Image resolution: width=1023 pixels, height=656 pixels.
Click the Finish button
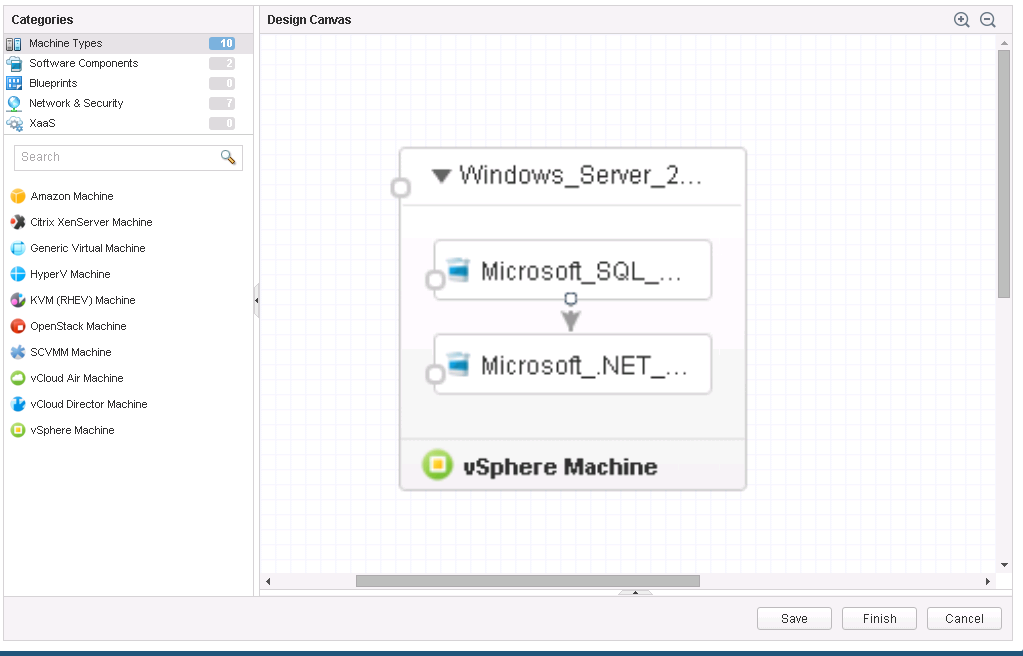tap(879, 618)
